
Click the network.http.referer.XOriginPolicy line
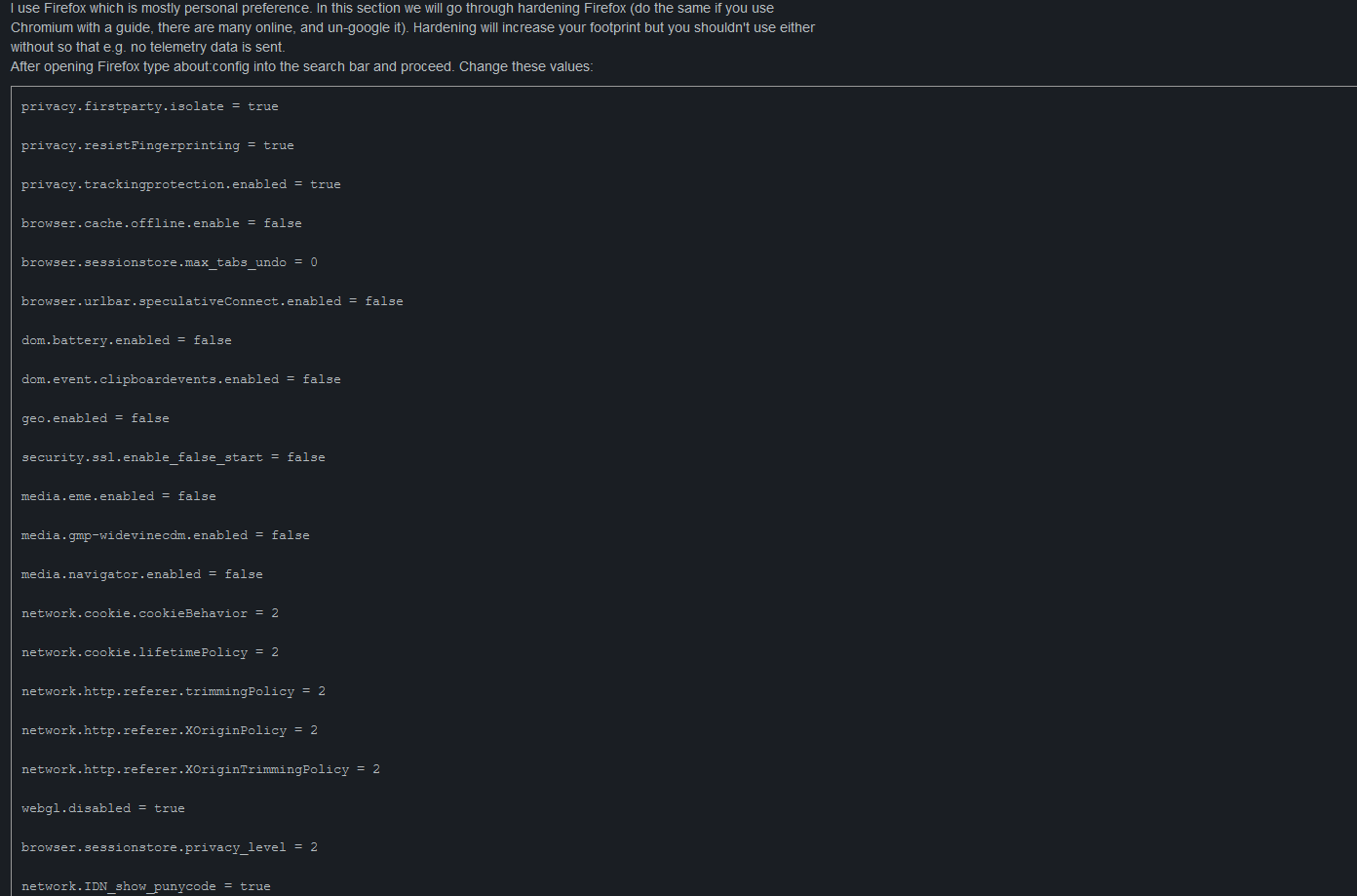[x=169, y=730]
